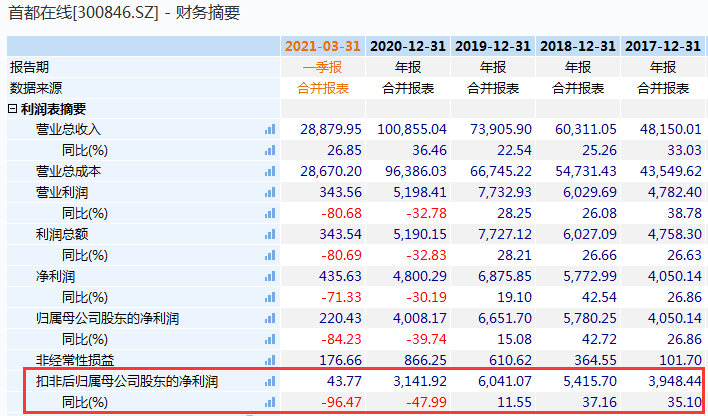This screenshot has height=416, width=708.
Task: Click operating profit value 343.56
Action: [340, 192]
